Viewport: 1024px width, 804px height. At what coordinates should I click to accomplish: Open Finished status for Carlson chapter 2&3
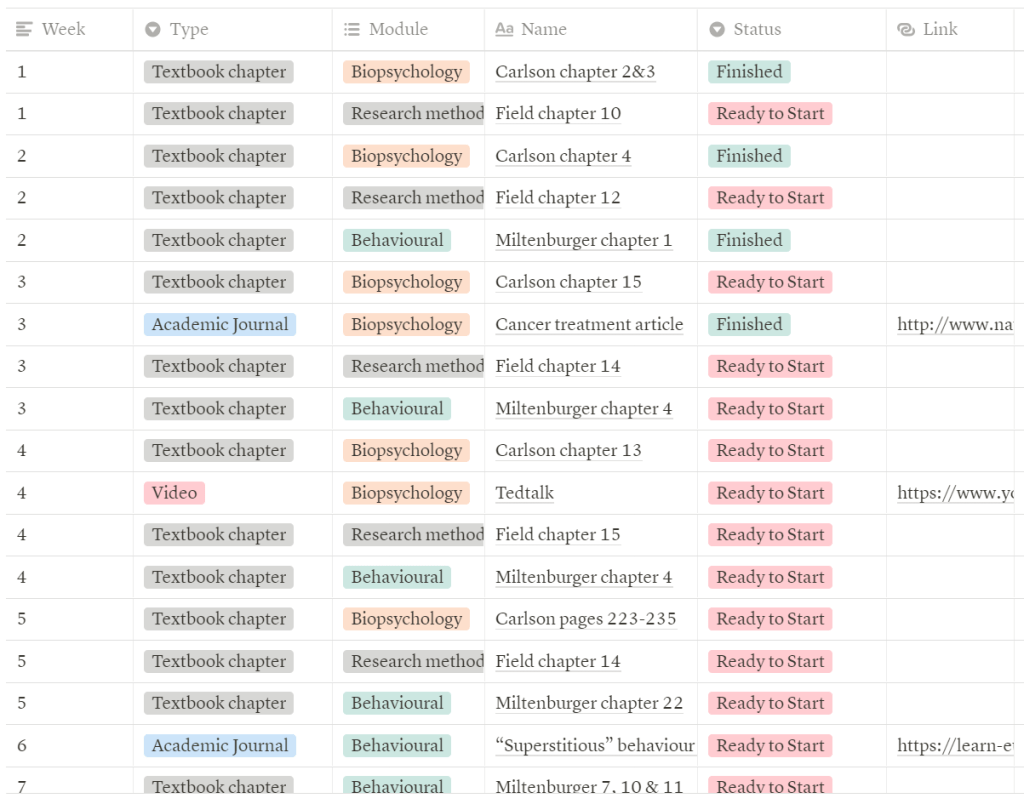(749, 72)
